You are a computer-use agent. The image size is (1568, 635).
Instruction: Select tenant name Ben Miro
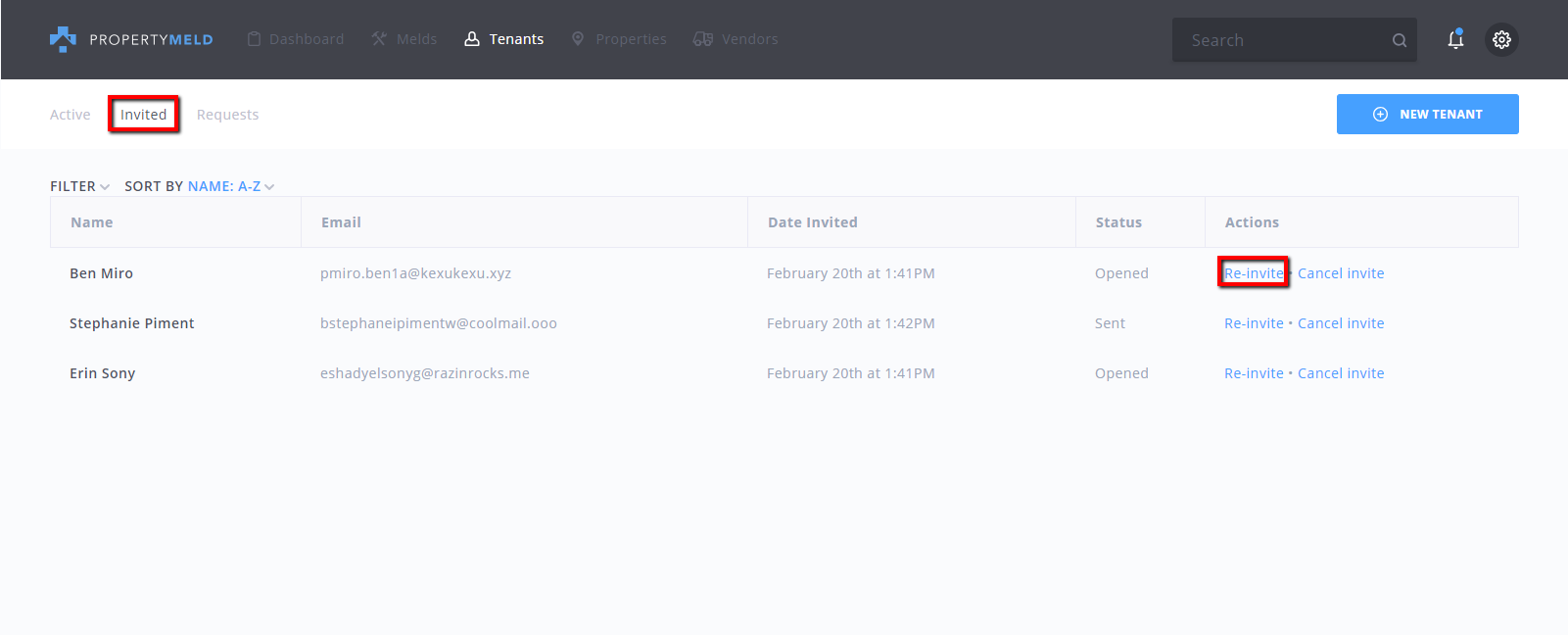coord(101,273)
